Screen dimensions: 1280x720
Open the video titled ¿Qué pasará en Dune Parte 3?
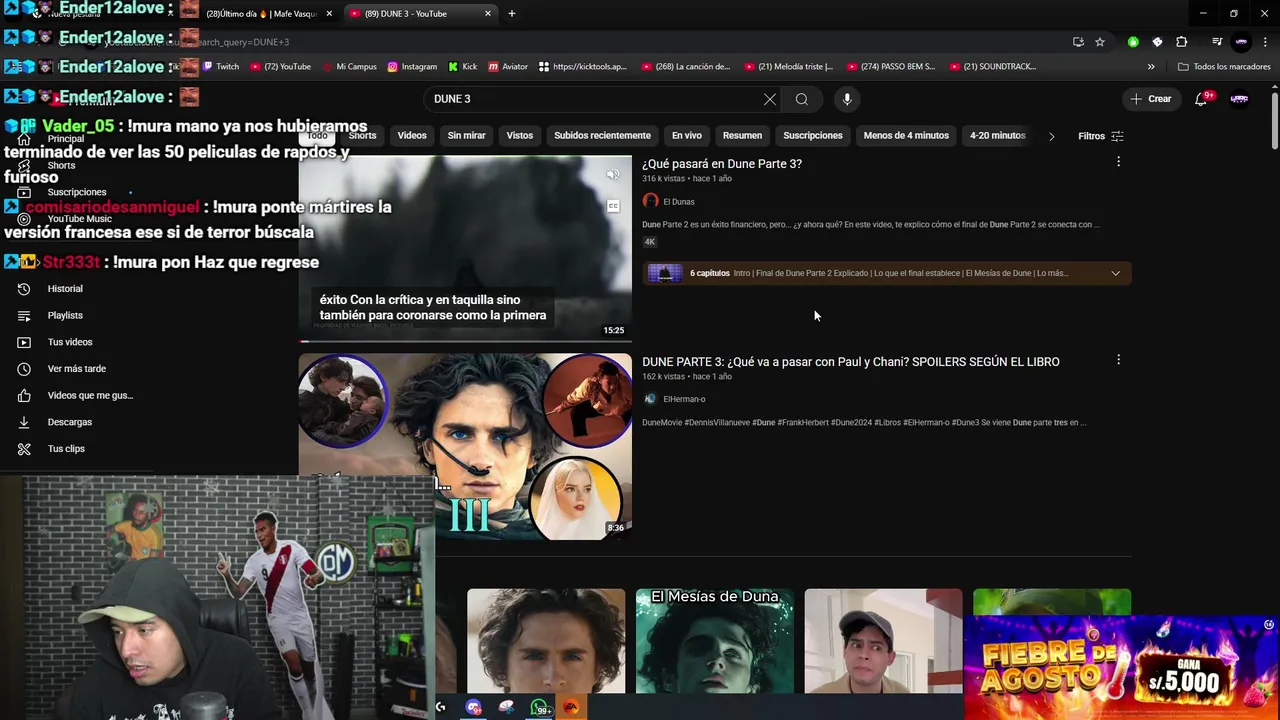[x=722, y=164]
